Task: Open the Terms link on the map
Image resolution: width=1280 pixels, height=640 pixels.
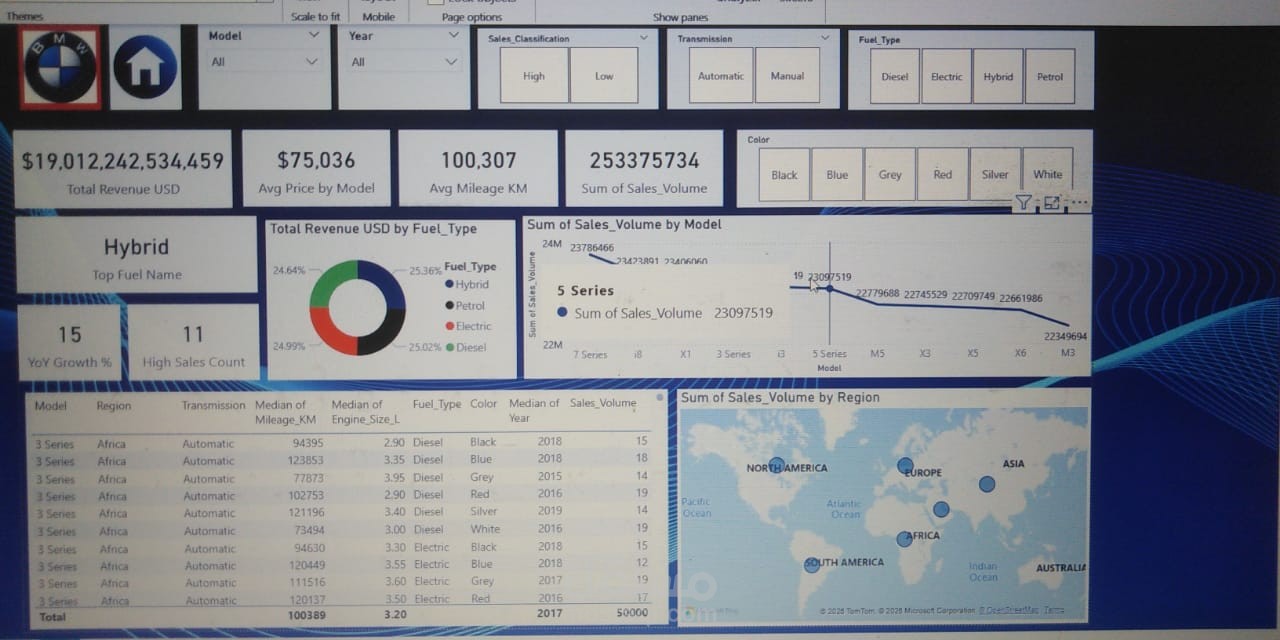Action: coord(1053,610)
